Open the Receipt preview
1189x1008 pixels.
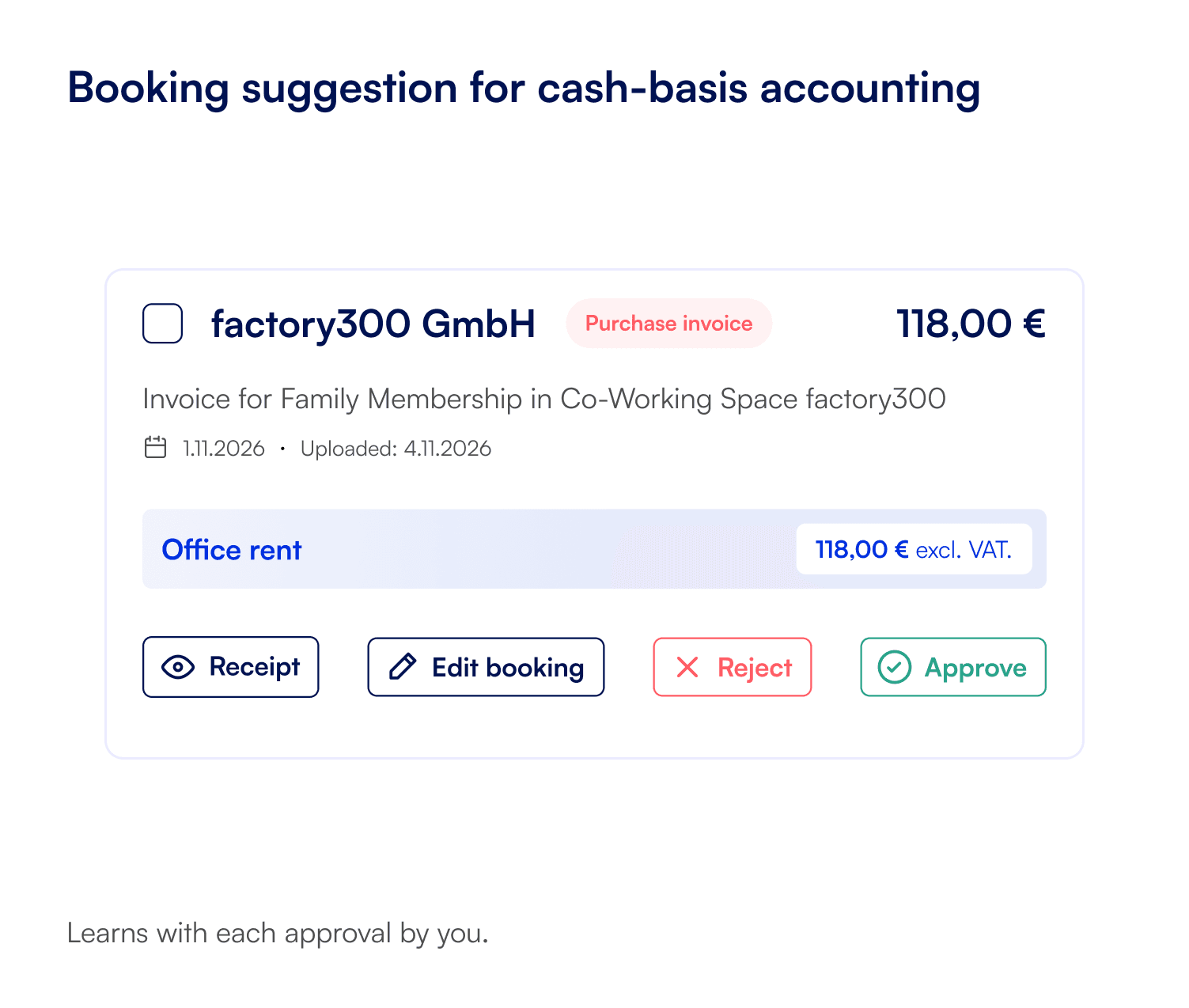(x=230, y=667)
